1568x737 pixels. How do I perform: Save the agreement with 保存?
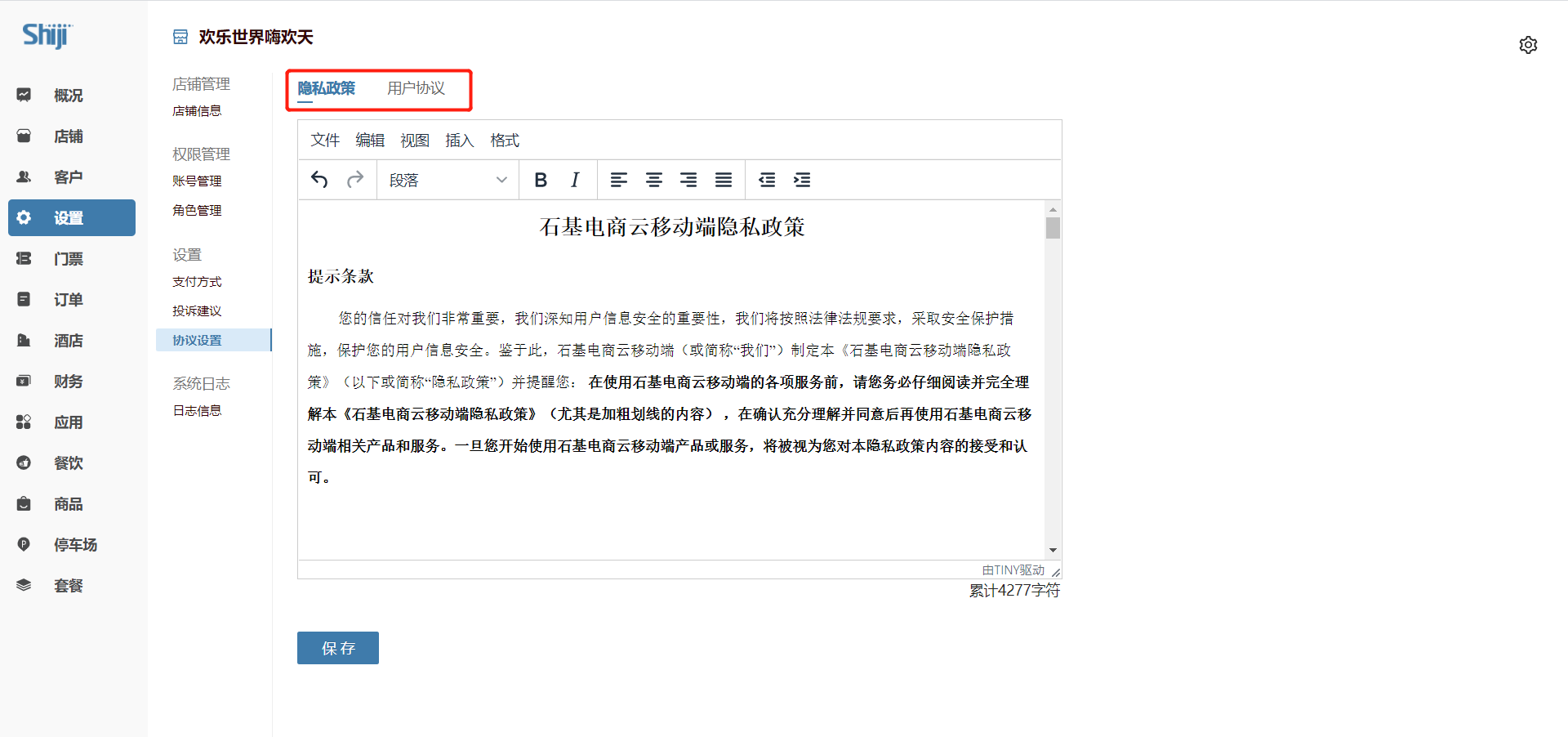pyautogui.click(x=338, y=648)
